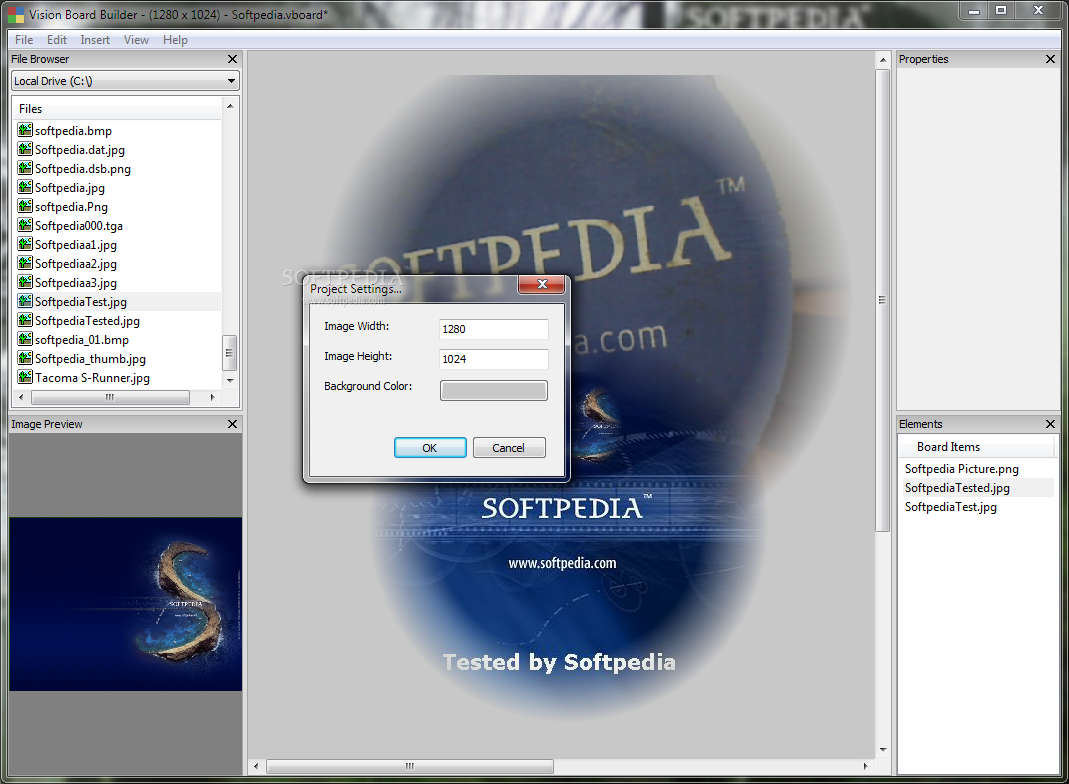Click the Softpedia000.tga file icon
1069x784 pixels.
click(x=25, y=225)
